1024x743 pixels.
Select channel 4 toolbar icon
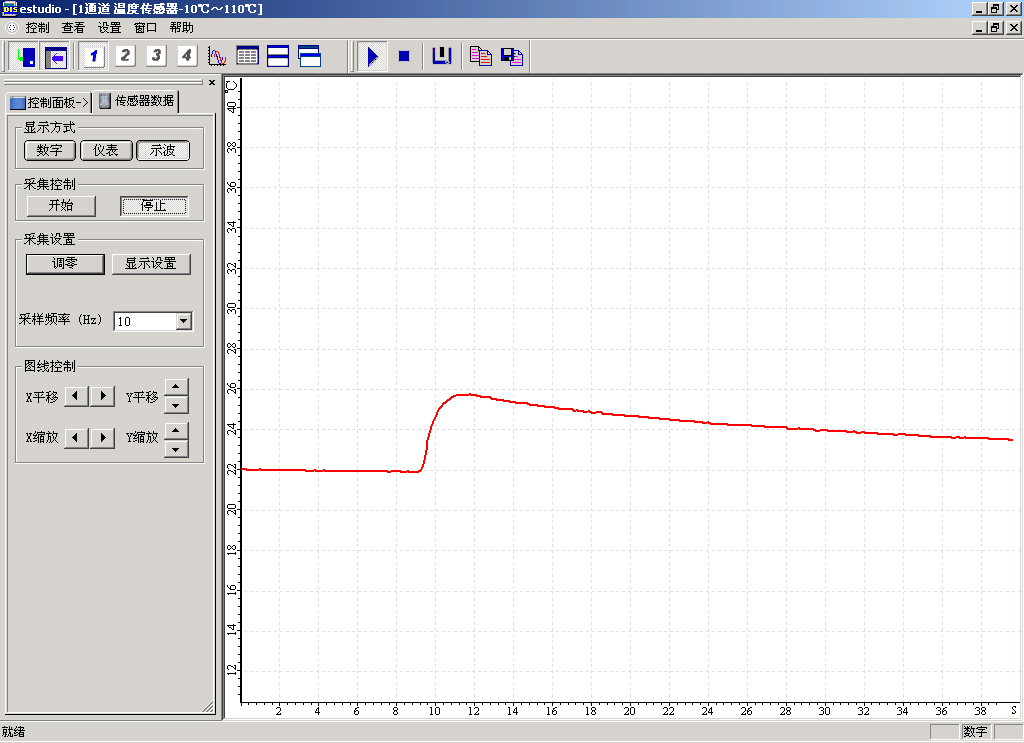[x=186, y=56]
